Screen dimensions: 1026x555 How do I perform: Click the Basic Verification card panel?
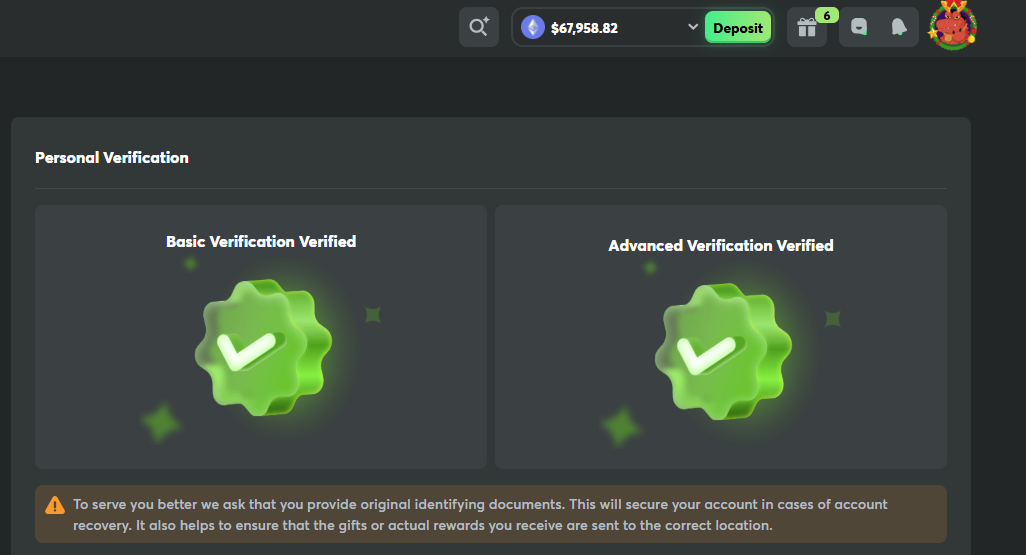[261, 337]
